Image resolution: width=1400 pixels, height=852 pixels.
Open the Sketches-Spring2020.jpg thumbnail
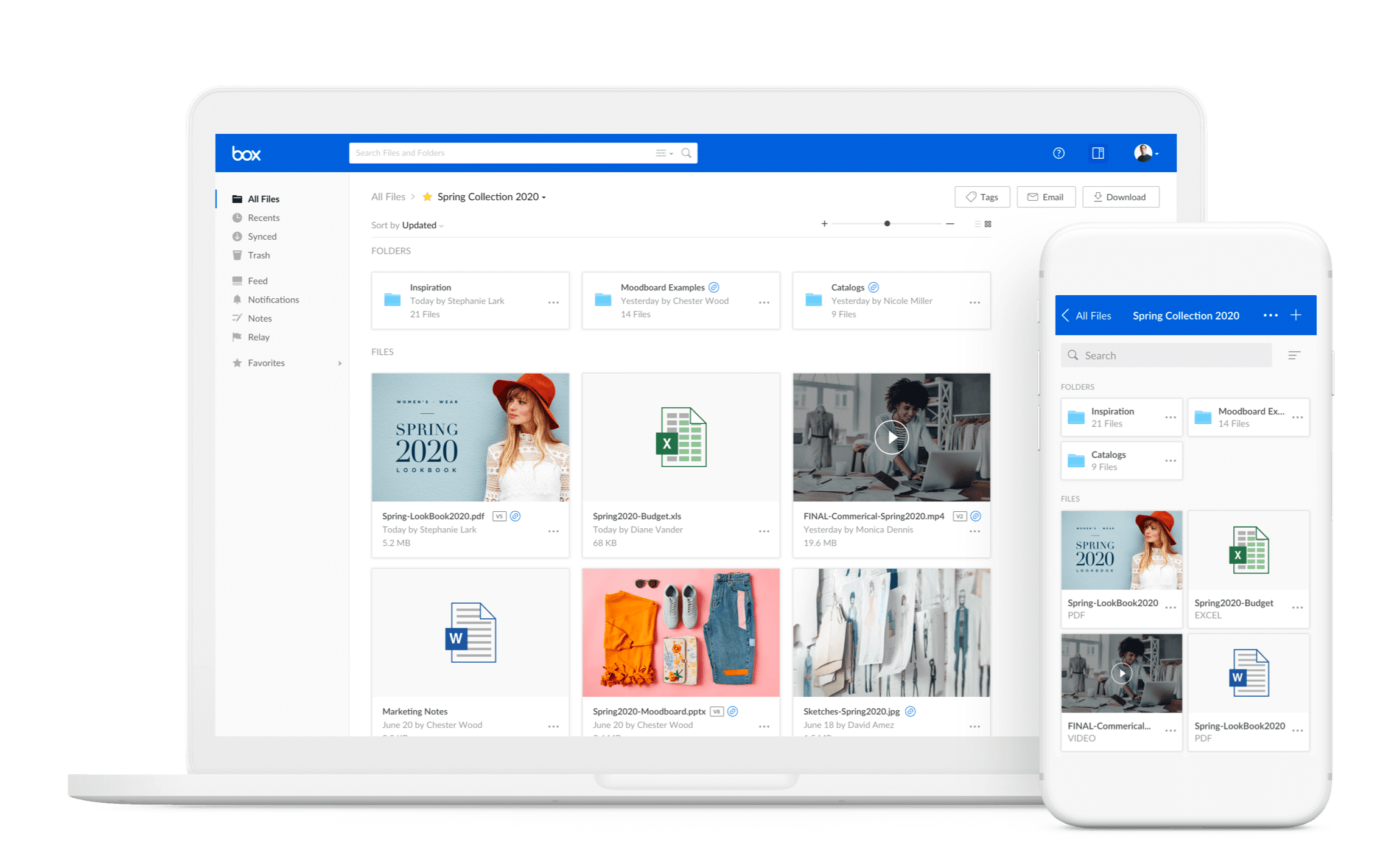(x=892, y=633)
